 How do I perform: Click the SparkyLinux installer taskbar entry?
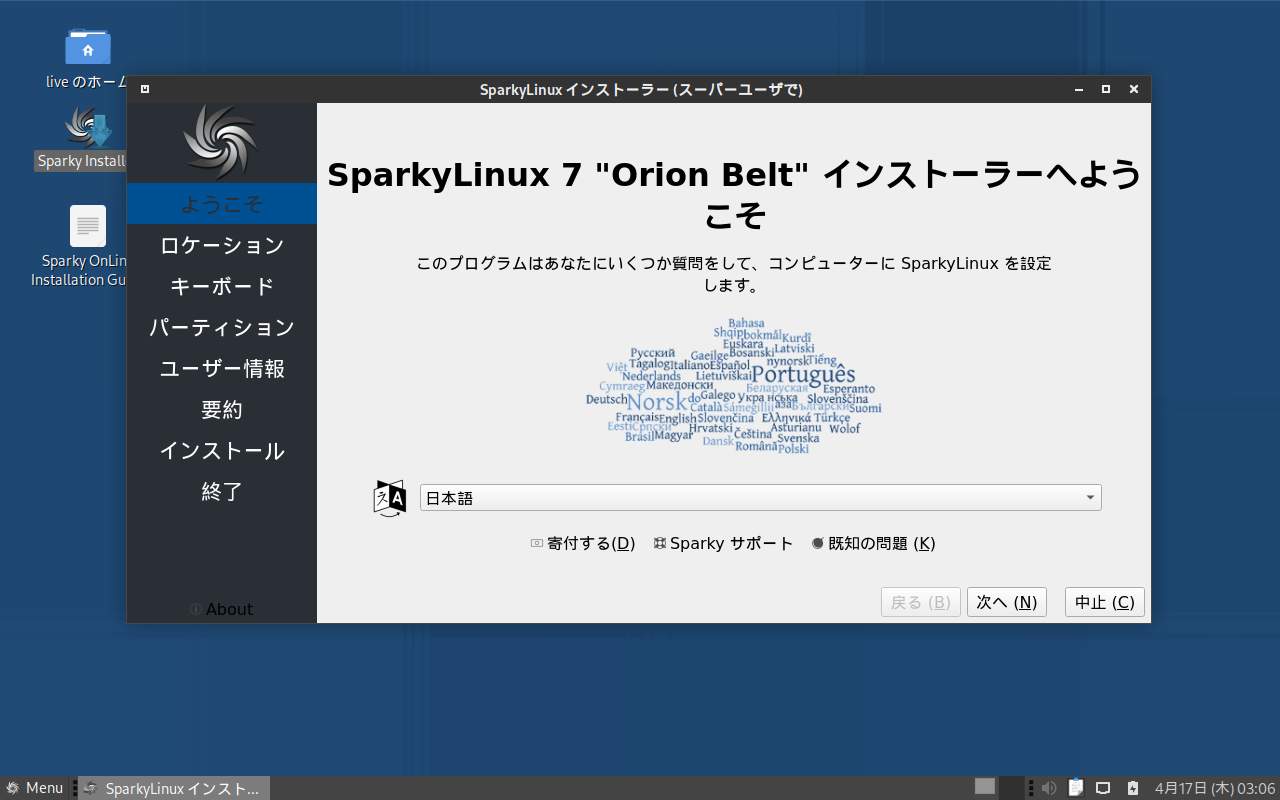[x=172, y=788]
